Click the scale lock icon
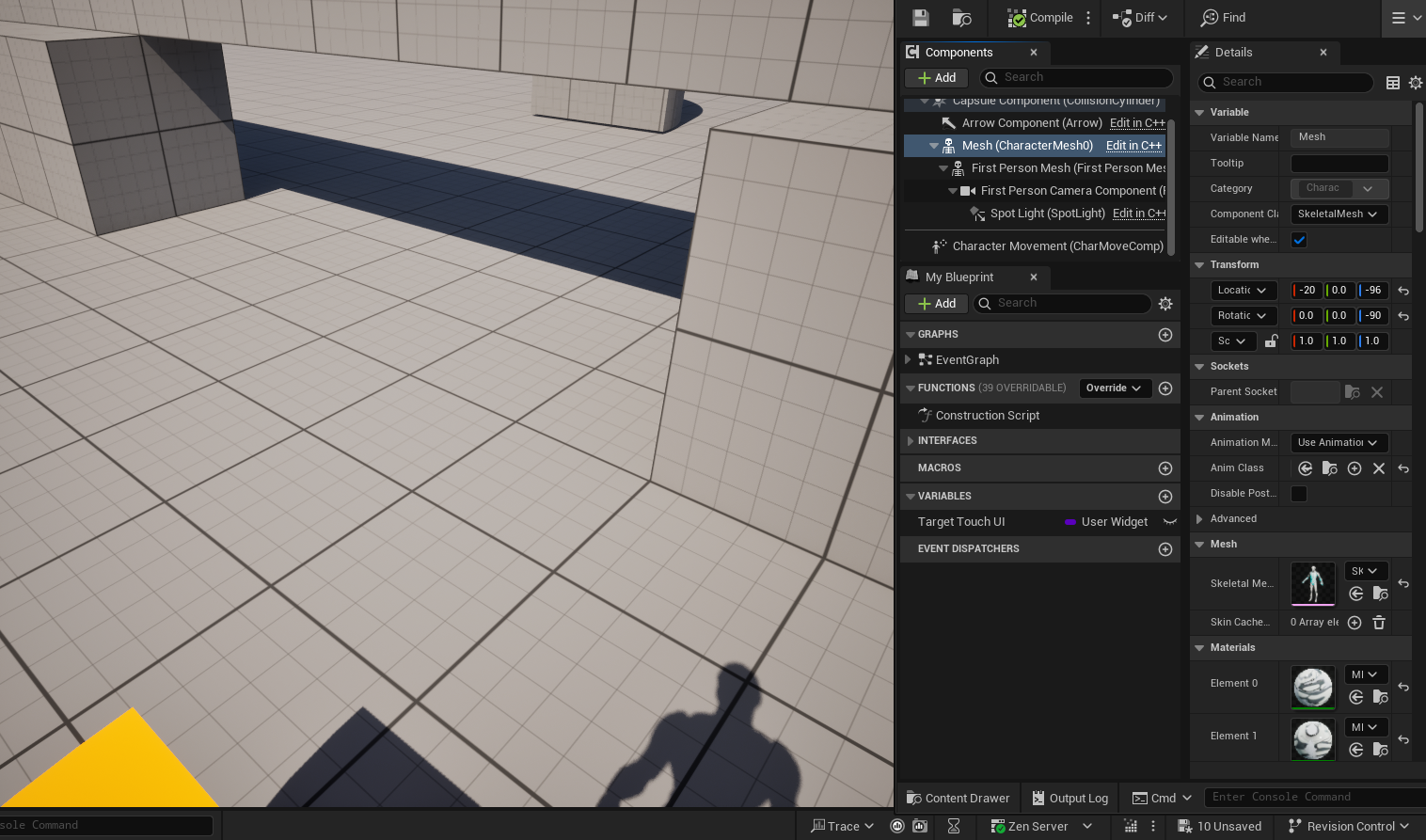The width and height of the screenshot is (1426, 840). (x=1271, y=341)
